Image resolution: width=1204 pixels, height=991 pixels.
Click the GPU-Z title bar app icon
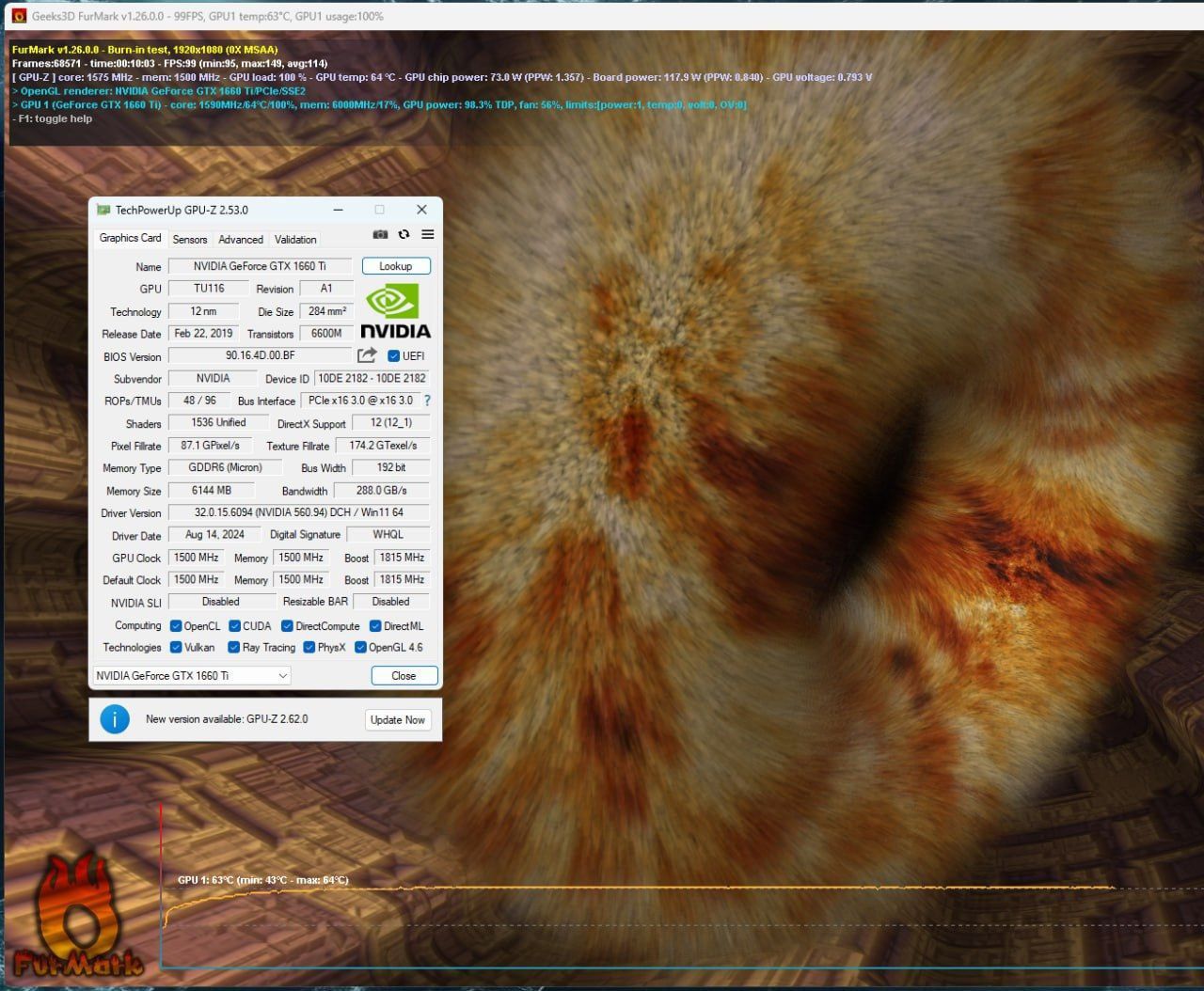(x=103, y=210)
